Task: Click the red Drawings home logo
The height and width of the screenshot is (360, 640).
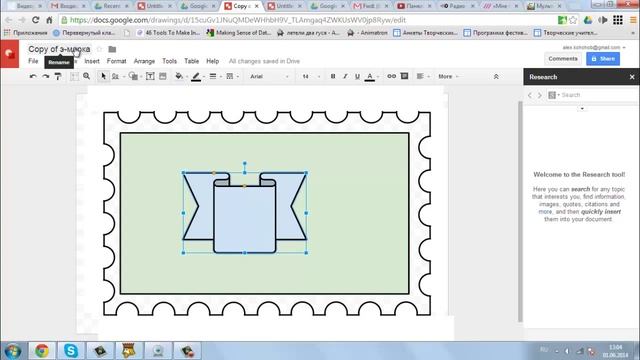Action: [x=9, y=54]
